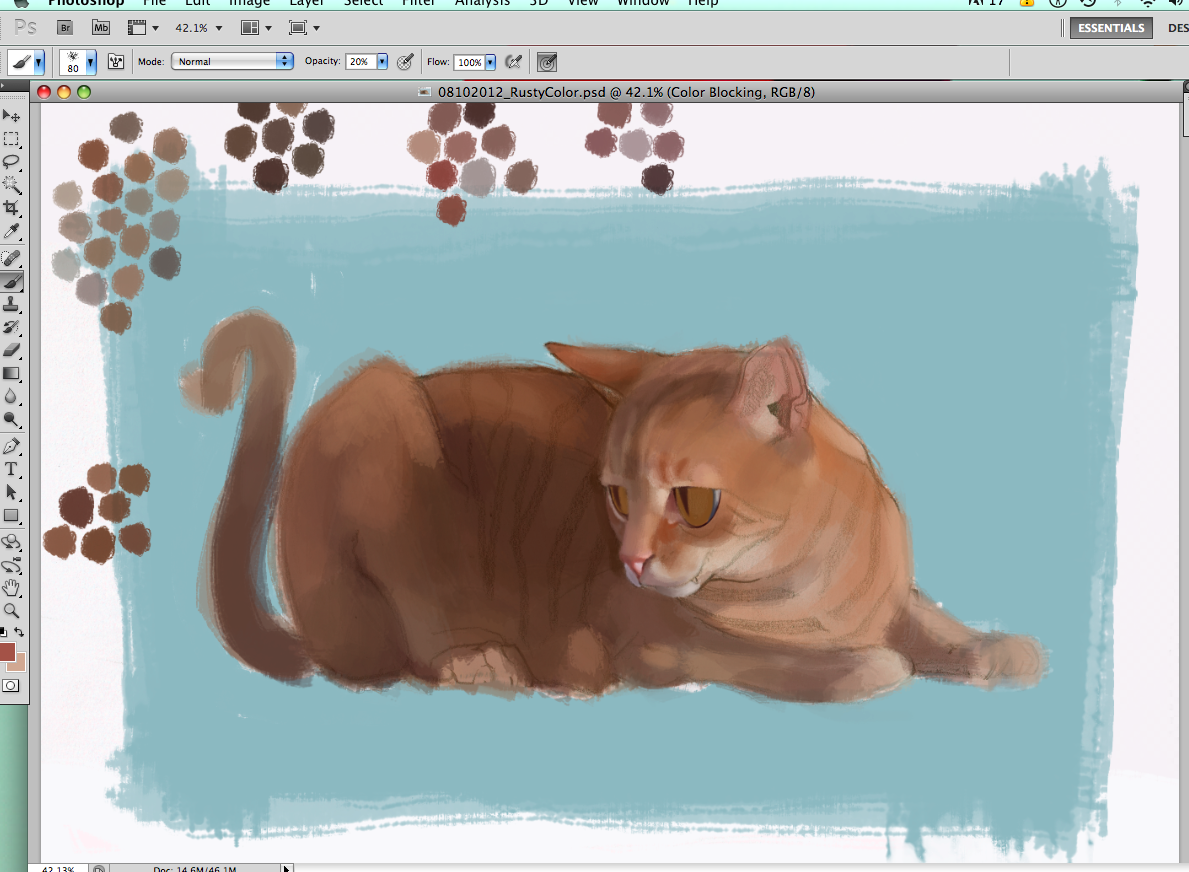
Task: Open the Mode dropdown set to Normal
Action: (232, 61)
